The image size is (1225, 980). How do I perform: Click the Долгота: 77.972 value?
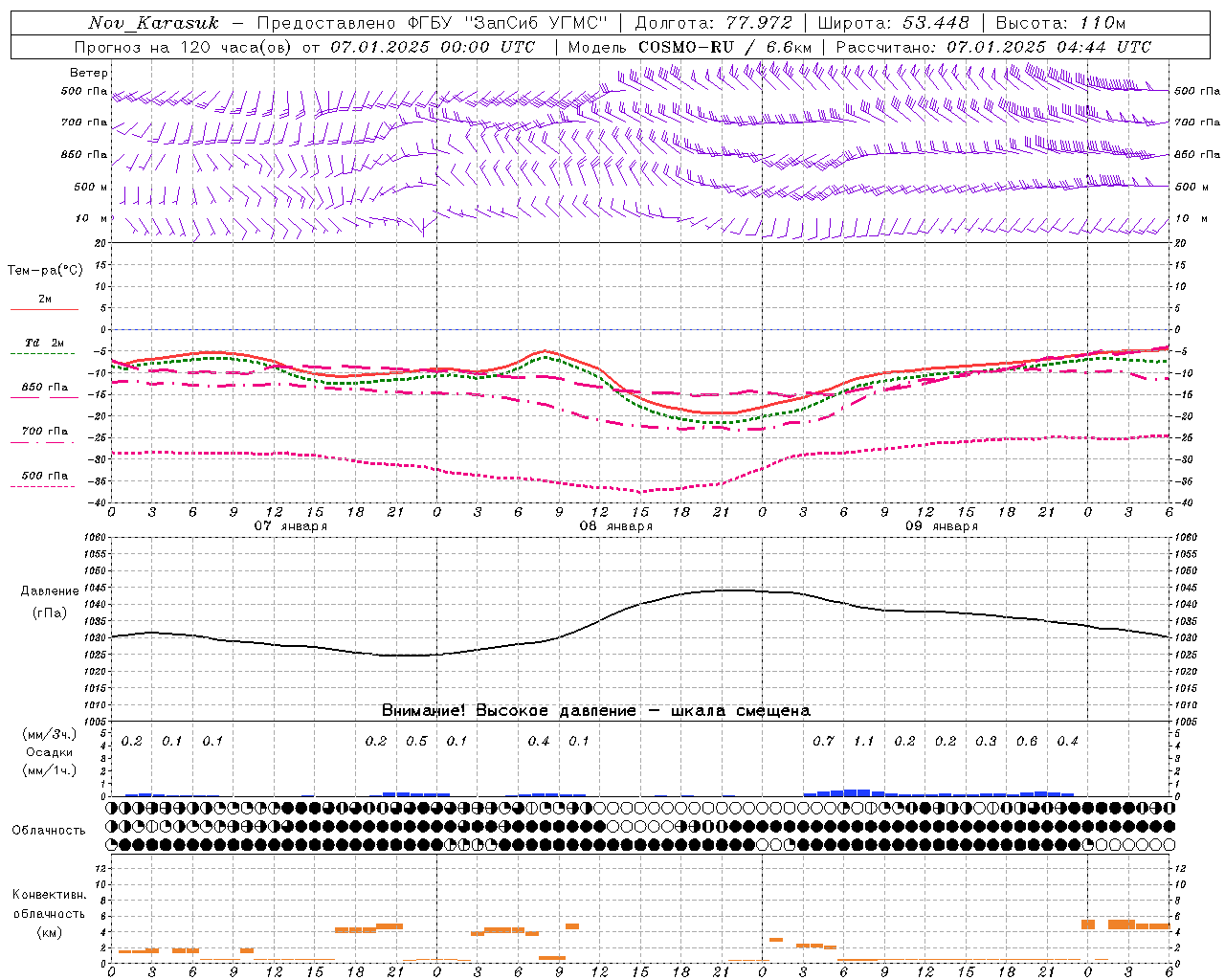click(x=714, y=23)
